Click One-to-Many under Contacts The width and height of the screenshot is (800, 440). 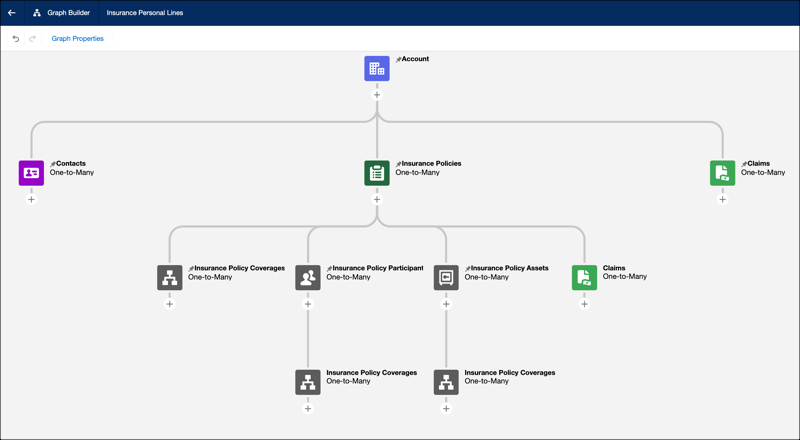tap(72, 173)
